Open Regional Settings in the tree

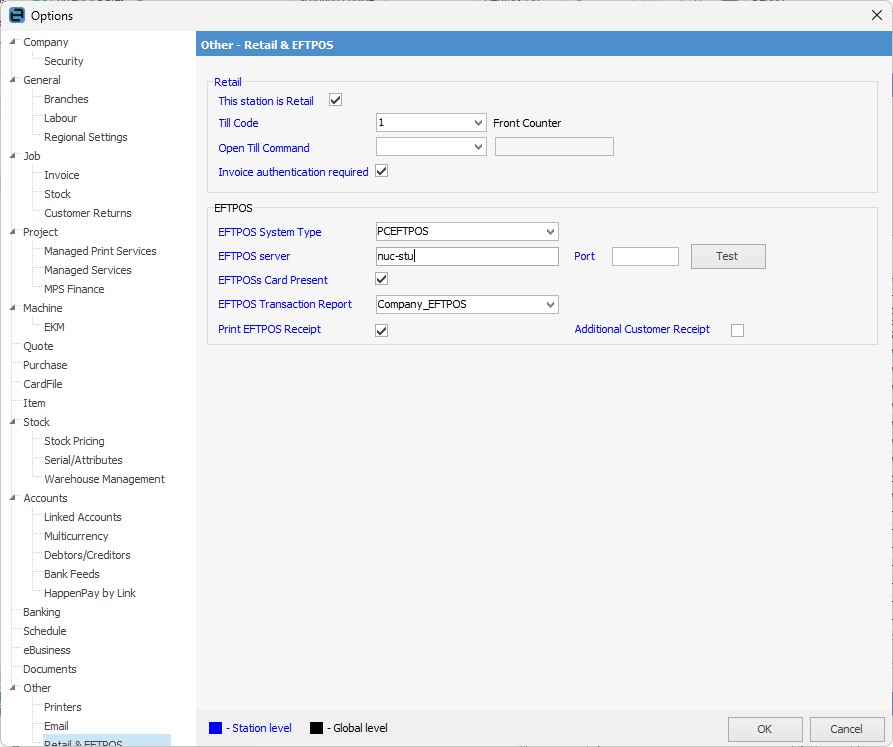pos(85,137)
